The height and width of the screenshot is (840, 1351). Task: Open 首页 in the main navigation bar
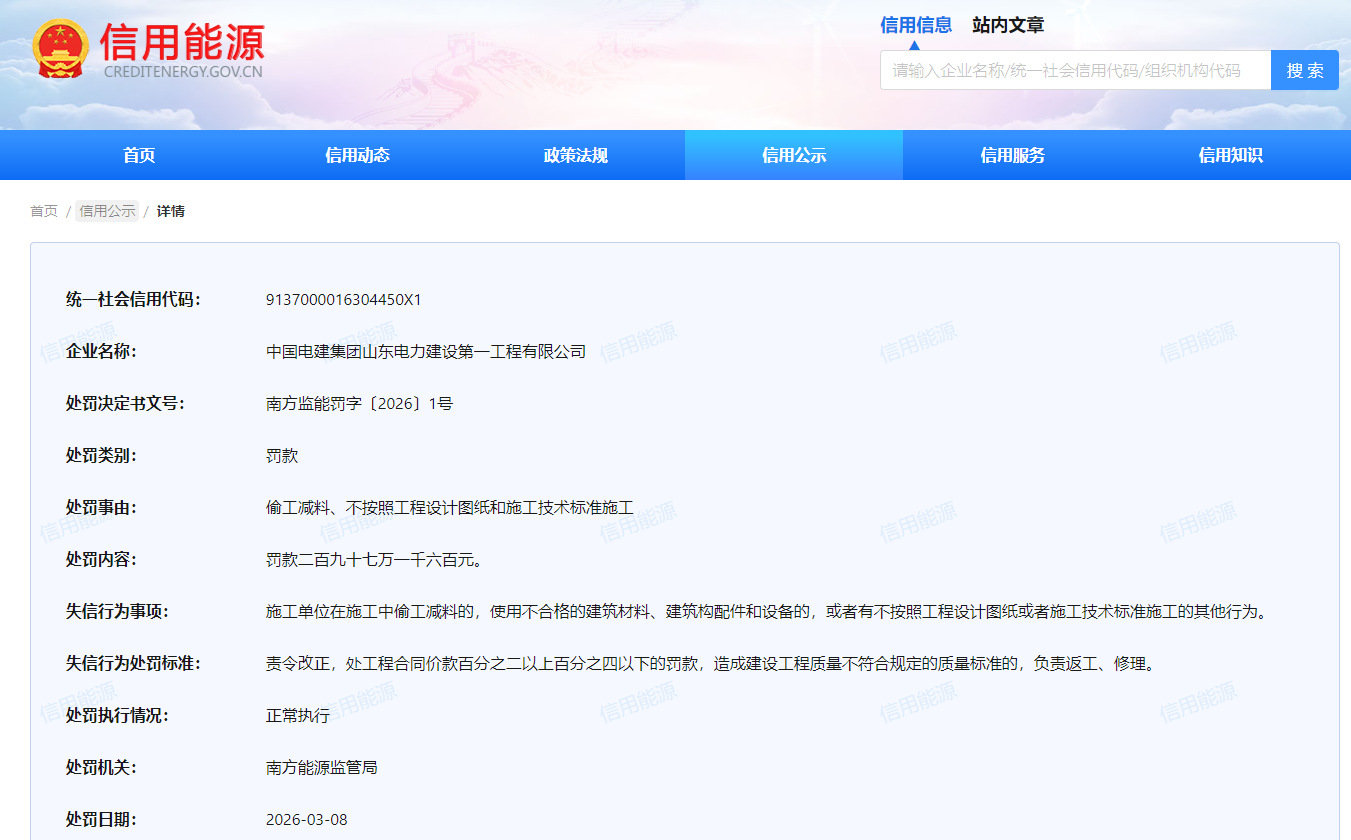[139, 155]
